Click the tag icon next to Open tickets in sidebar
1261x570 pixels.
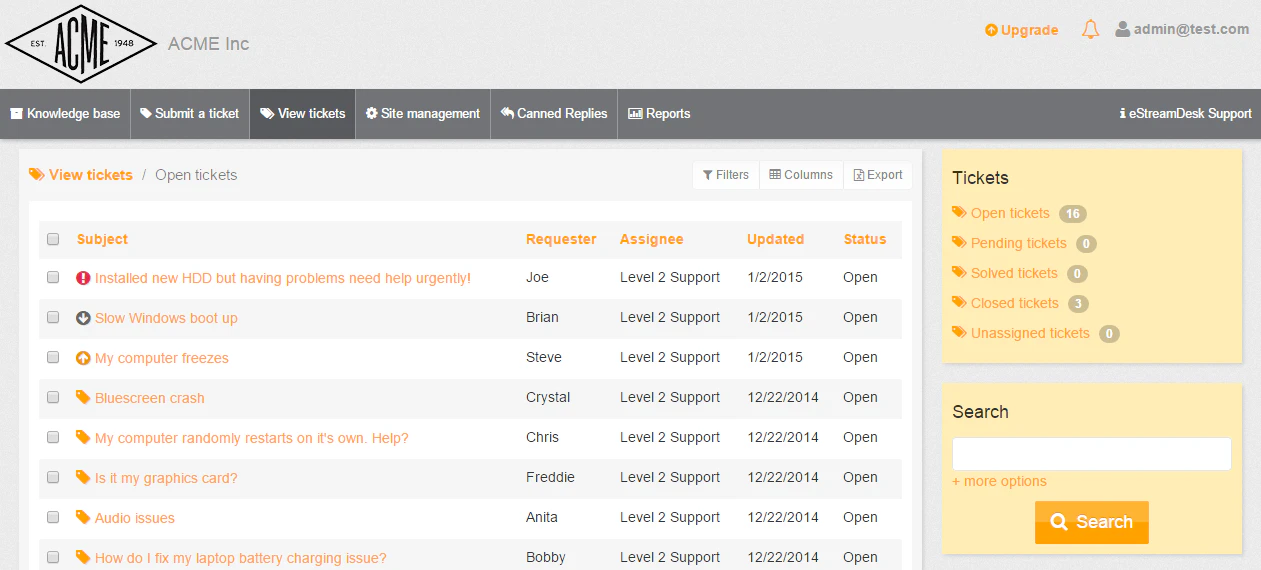959,212
